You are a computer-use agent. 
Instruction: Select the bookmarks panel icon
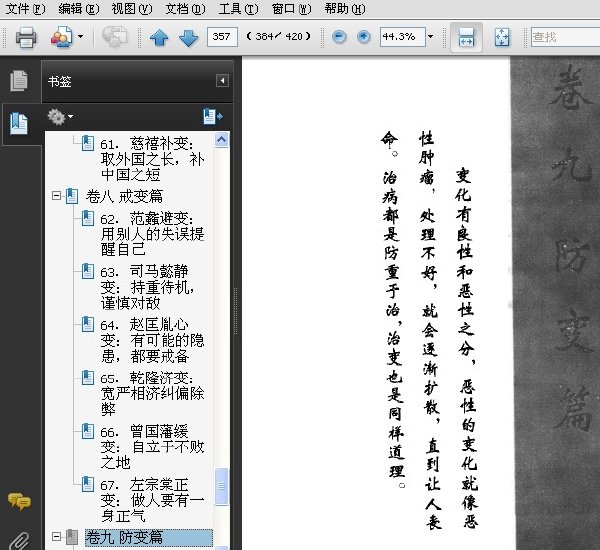click(x=19, y=123)
